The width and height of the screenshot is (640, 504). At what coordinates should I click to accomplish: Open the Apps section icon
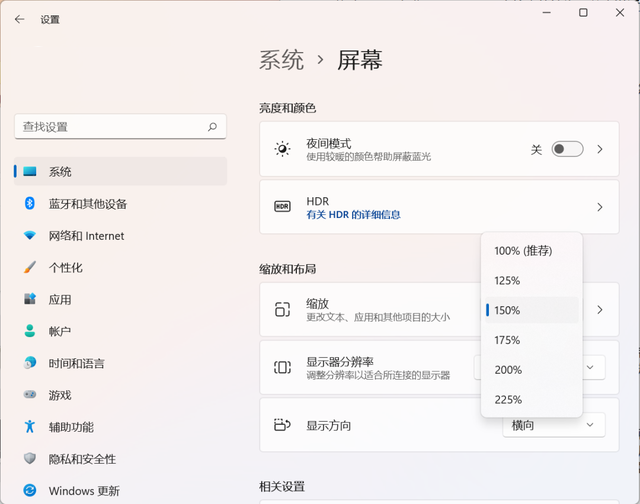click(30, 299)
